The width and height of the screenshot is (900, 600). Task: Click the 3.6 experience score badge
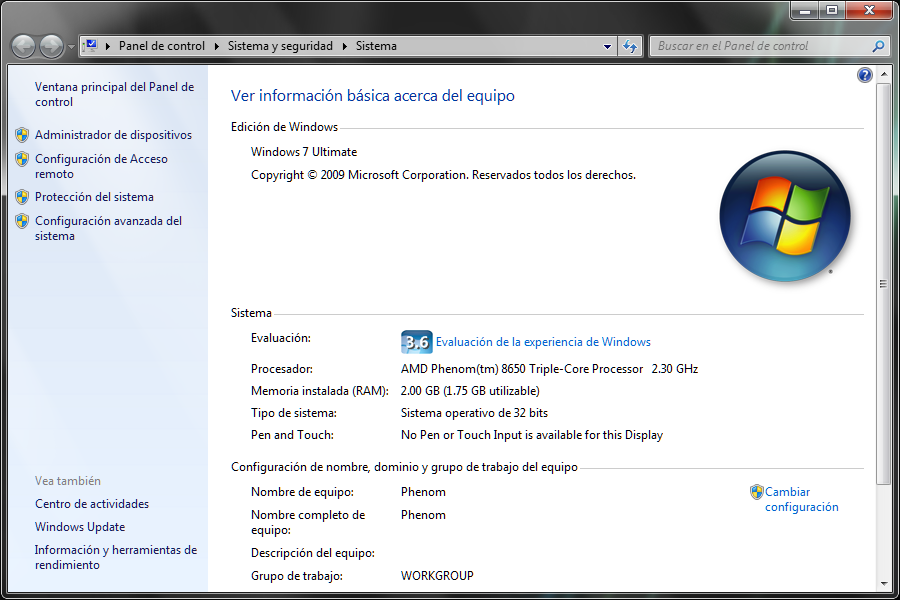(x=416, y=342)
